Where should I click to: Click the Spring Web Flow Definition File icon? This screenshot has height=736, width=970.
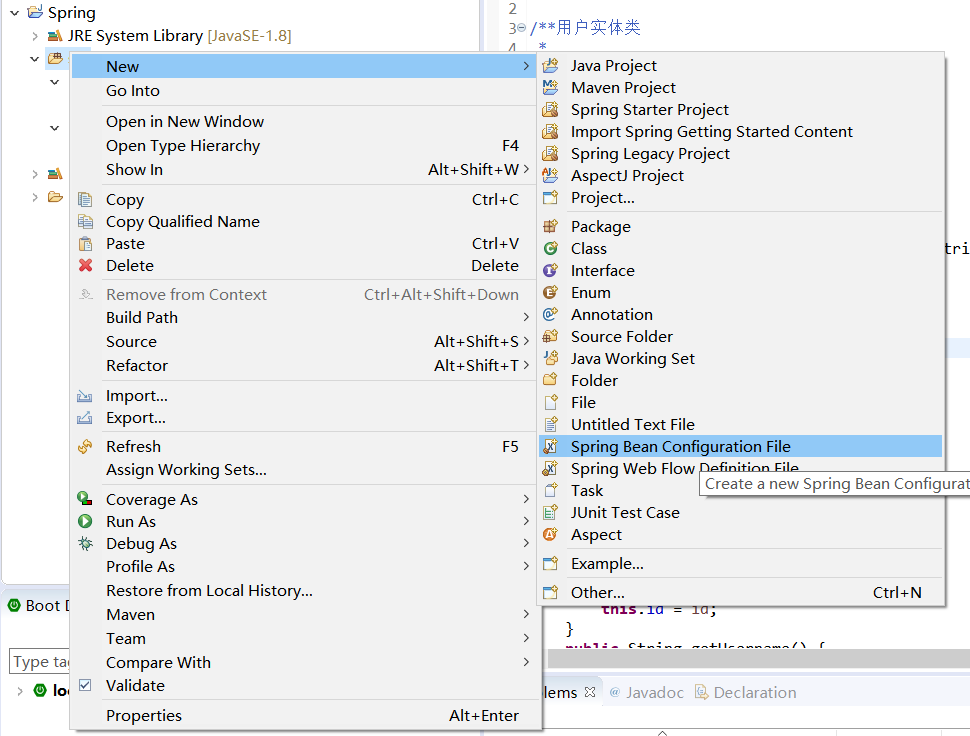pos(550,468)
